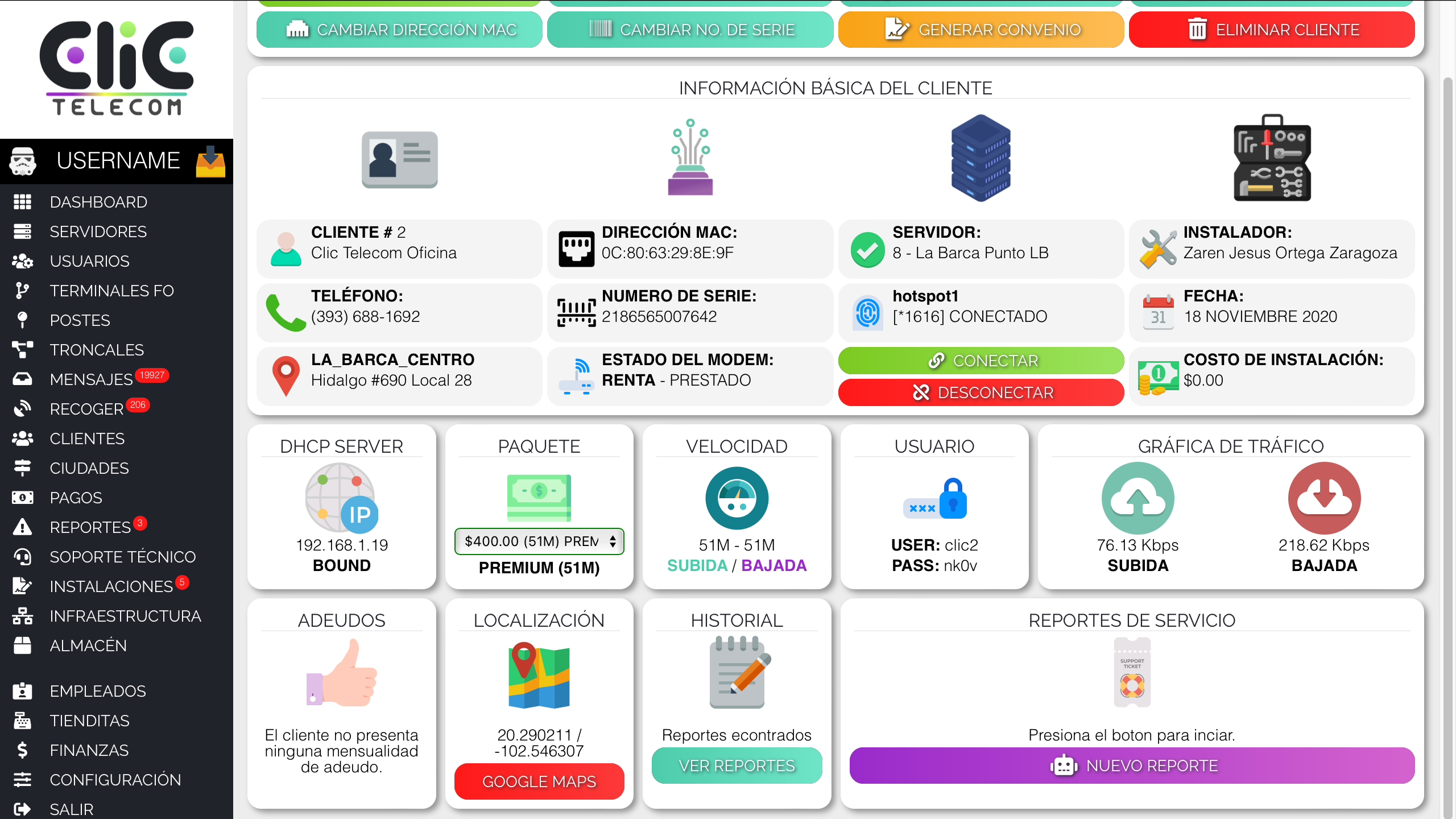Click the Servidores server stack icon
Screen dimensions: 1456x819
22,231
